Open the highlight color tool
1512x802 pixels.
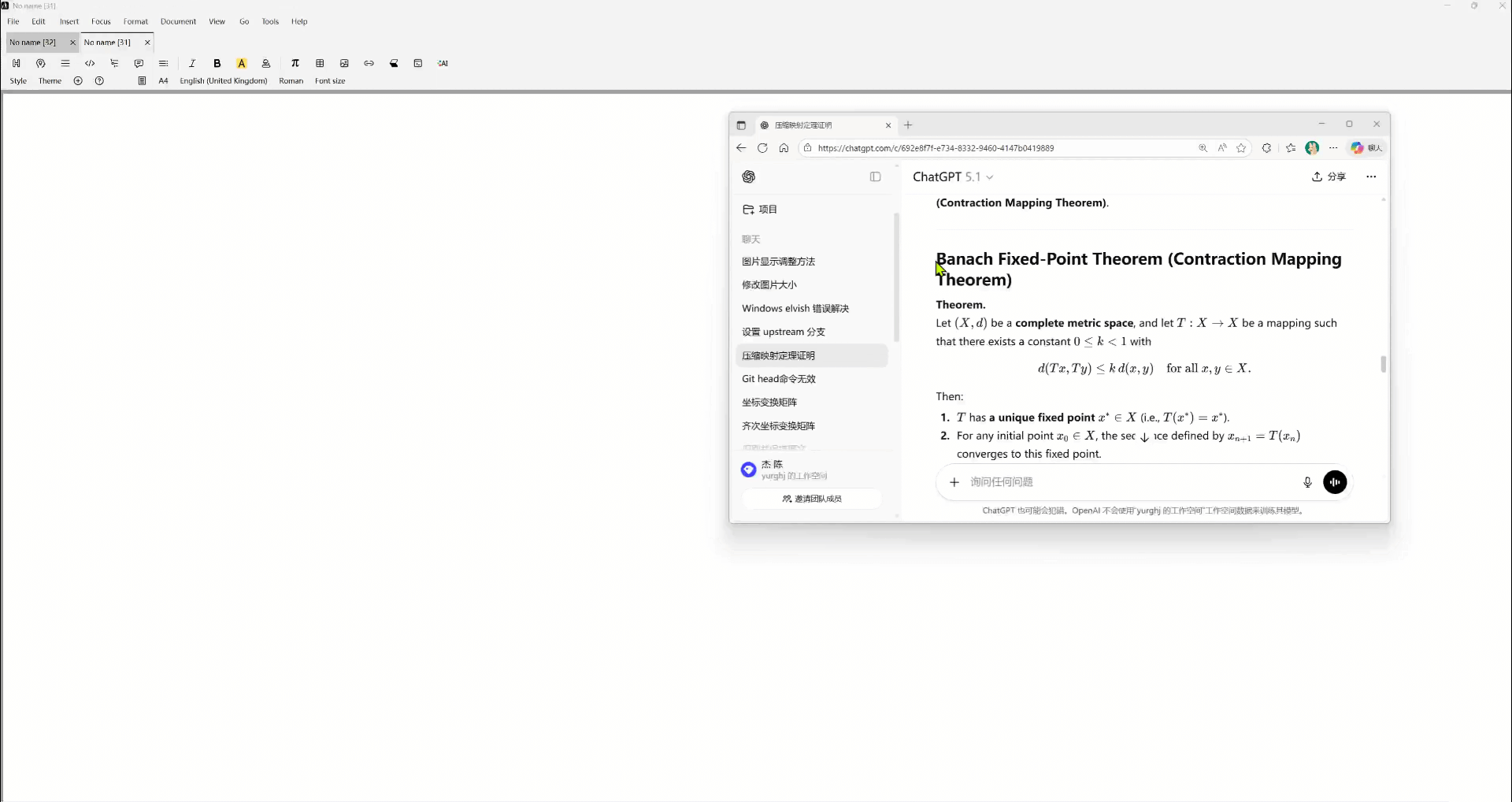[x=242, y=64]
